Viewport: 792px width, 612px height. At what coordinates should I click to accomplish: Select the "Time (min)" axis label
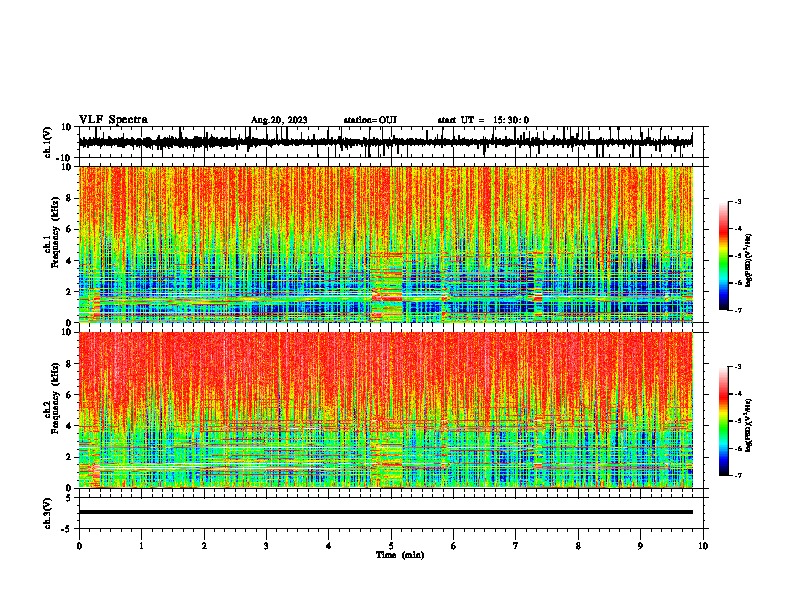(400, 555)
